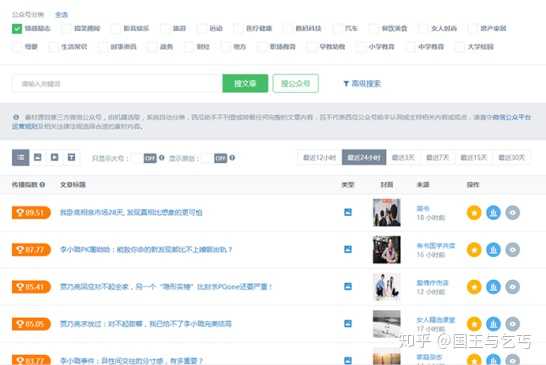Screen dimensions: 546x365
Task: Click the green 搜文章 button
Action: [x=245, y=84]
